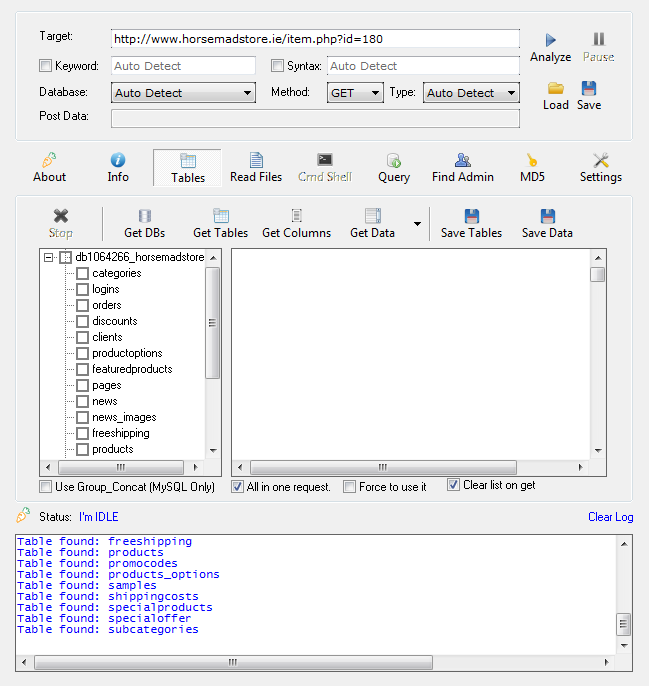Uncheck Clear list on get checkbox
The width and height of the screenshot is (649, 686).
click(453, 485)
